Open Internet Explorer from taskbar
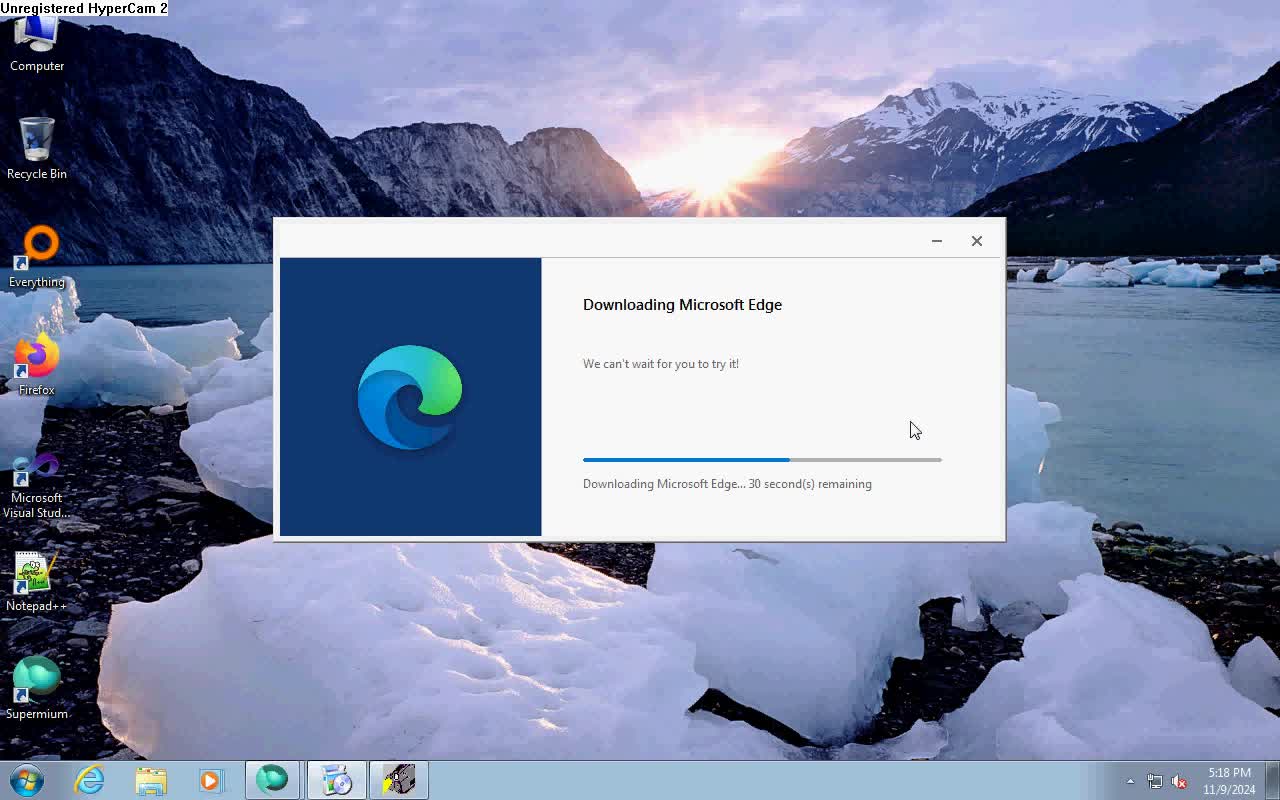 90,780
